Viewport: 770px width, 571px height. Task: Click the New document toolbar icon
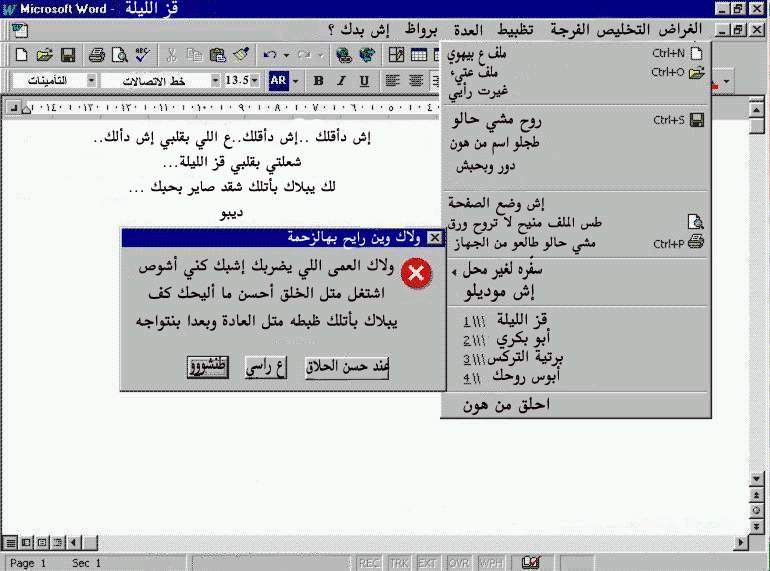22,54
